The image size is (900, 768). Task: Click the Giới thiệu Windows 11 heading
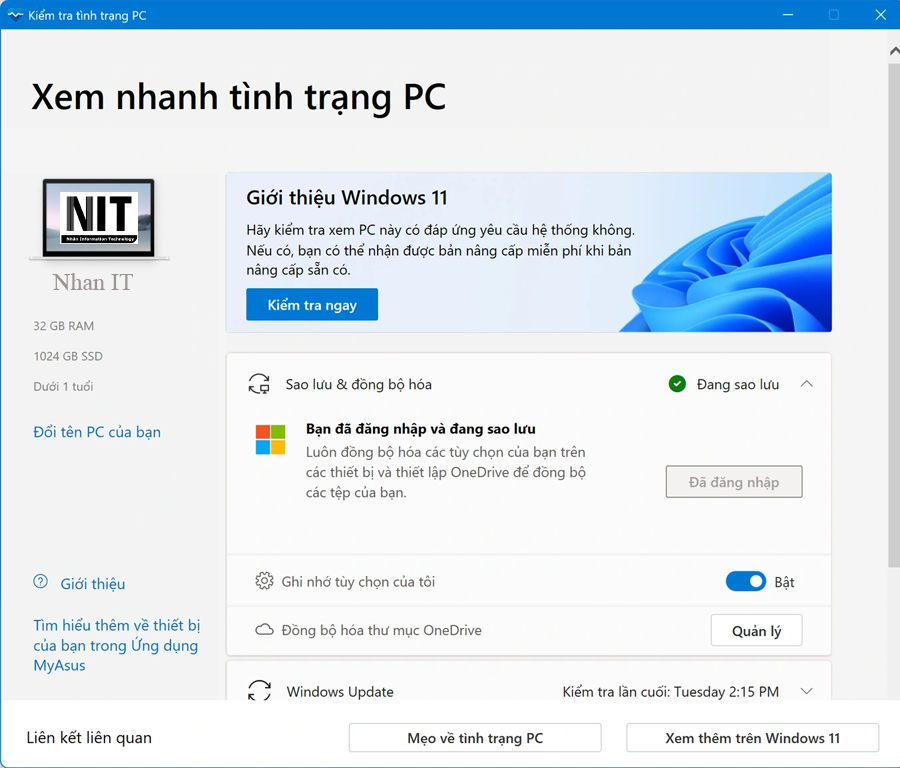pyautogui.click(x=347, y=197)
